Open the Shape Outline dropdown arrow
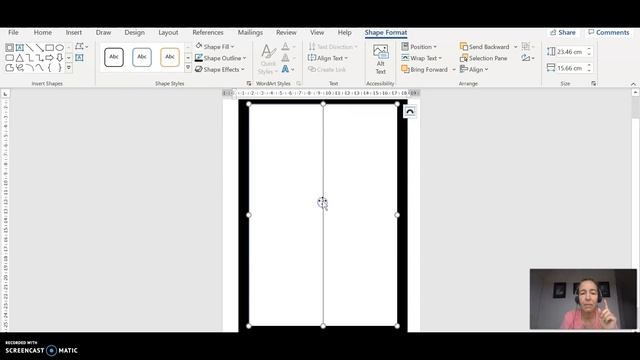Image resolution: width=640 pixels, height=360 pixels. tap(244, 58)
